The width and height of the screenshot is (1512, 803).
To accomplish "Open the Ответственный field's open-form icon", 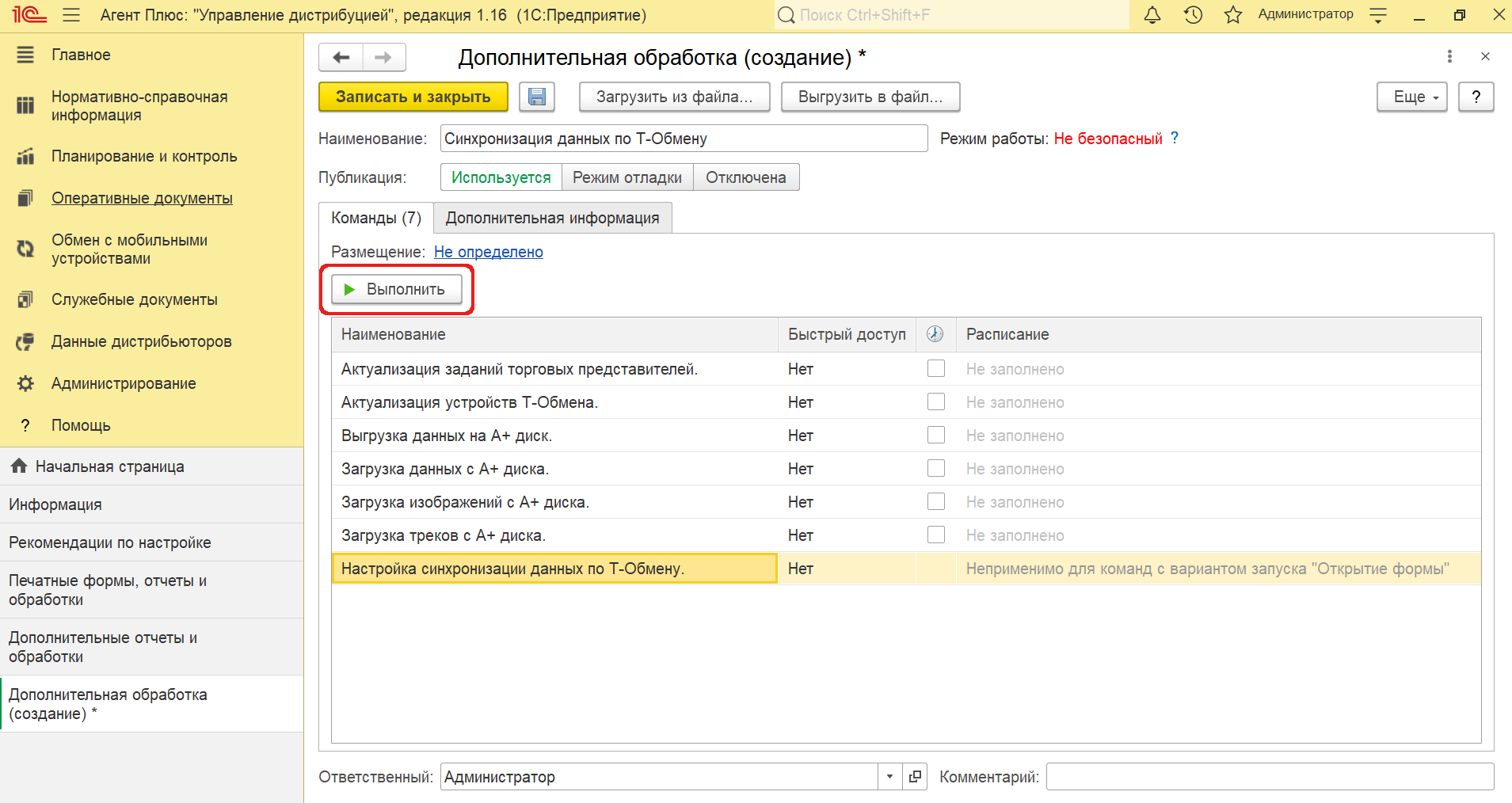I will [915, 777].
